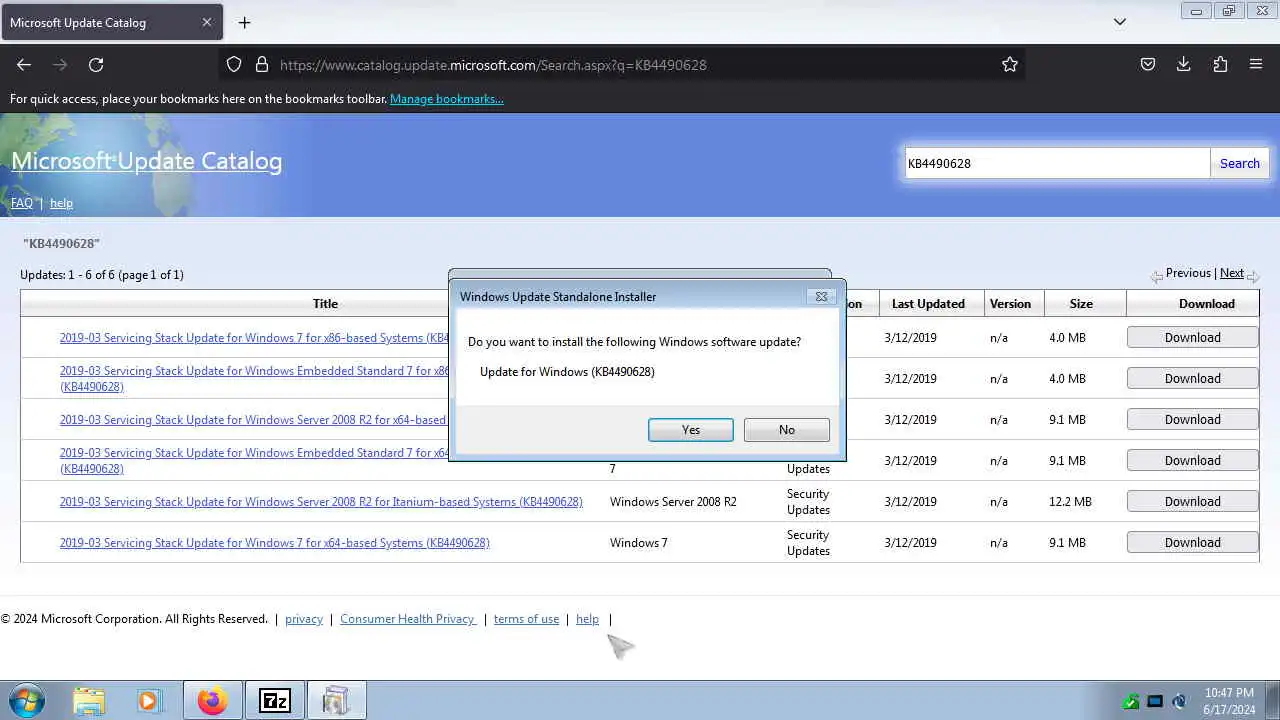
Task: Open the Microsoft Update Catalog title link
Action: pyautogui.click(x=147, y=161)
